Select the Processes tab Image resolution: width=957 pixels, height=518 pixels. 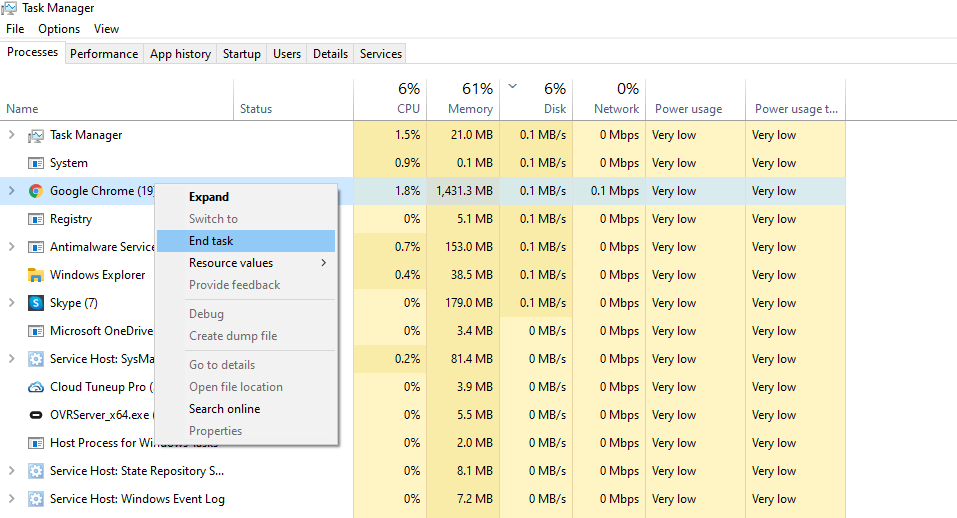[32, 52]
